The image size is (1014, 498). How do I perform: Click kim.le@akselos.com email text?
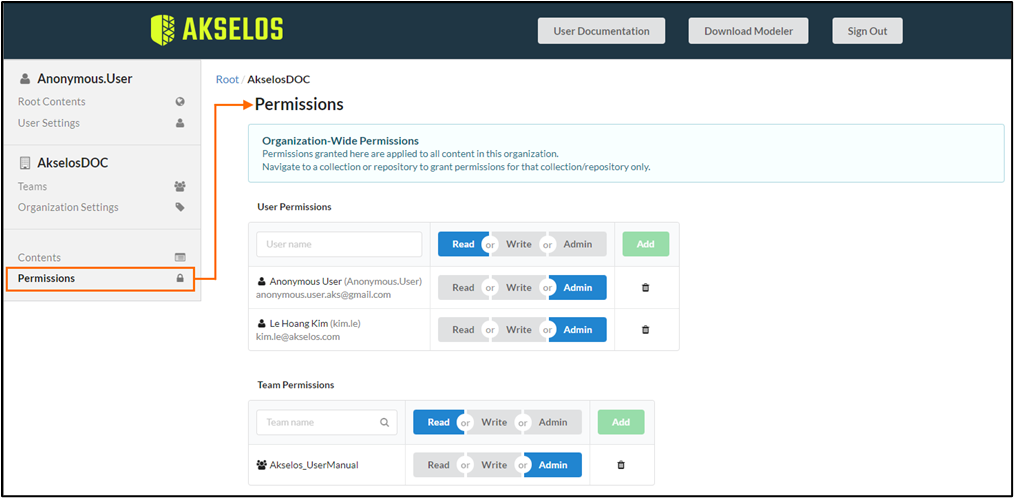298,337
